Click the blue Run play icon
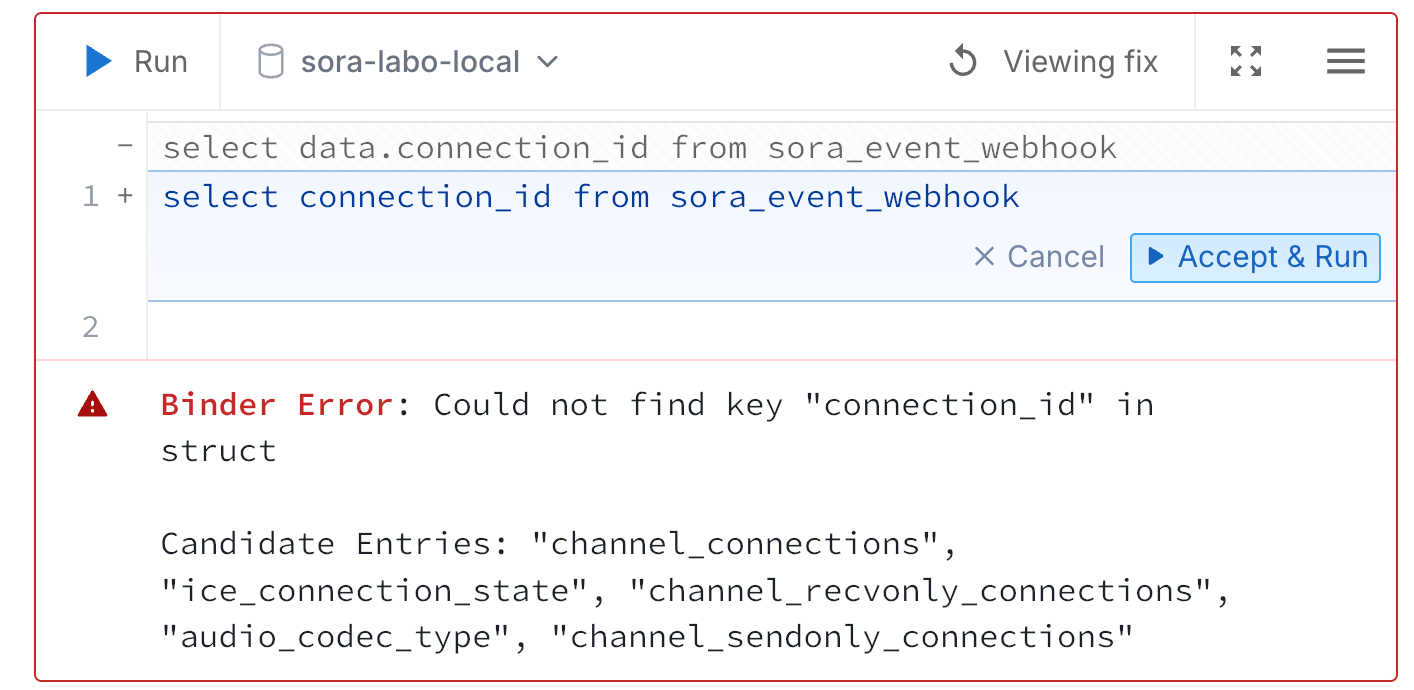The width and height of the screenshot is (1414, 690). click(x=98, y=62)
